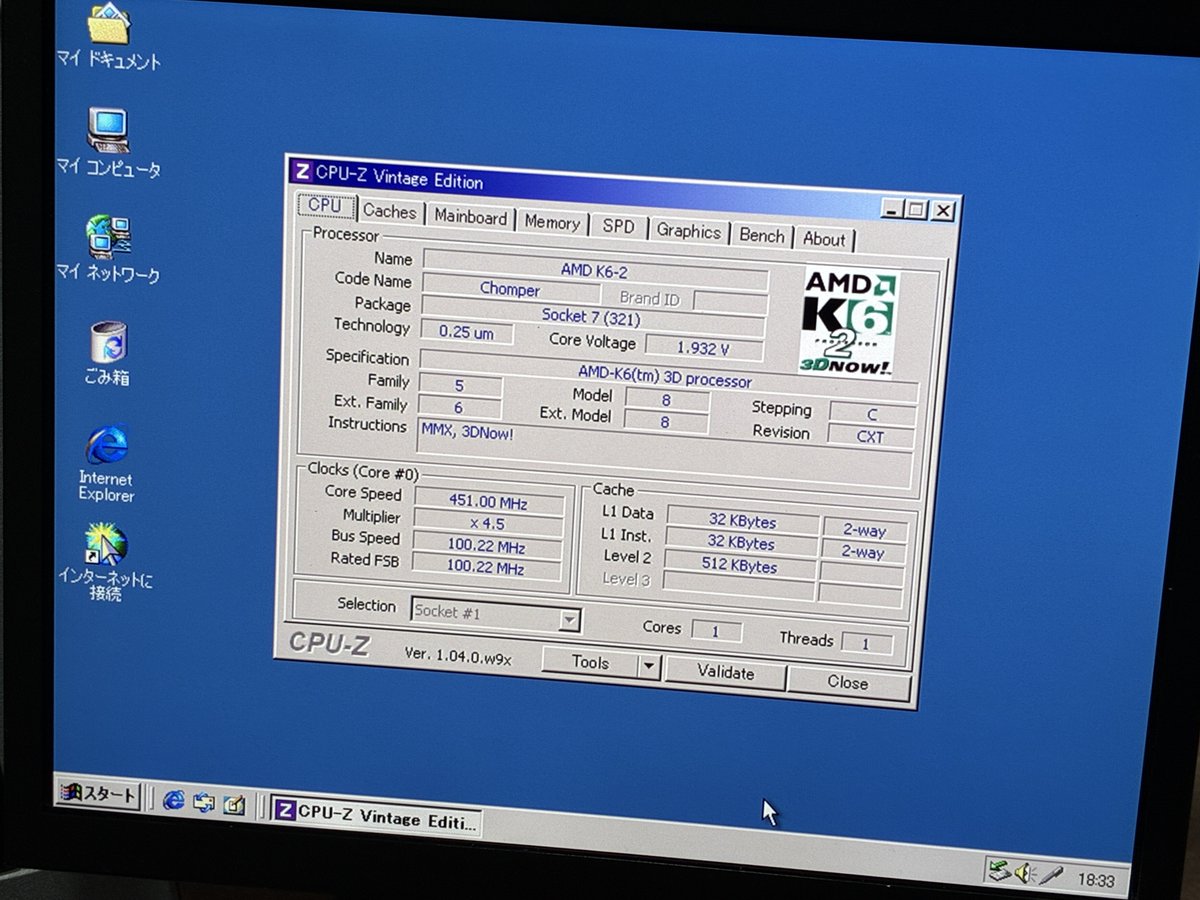The width and height of the screenshot is (1200, 900).
Task: Click the Bus Speed value 100.22 MHz
Action: click(x=488, y=547)
